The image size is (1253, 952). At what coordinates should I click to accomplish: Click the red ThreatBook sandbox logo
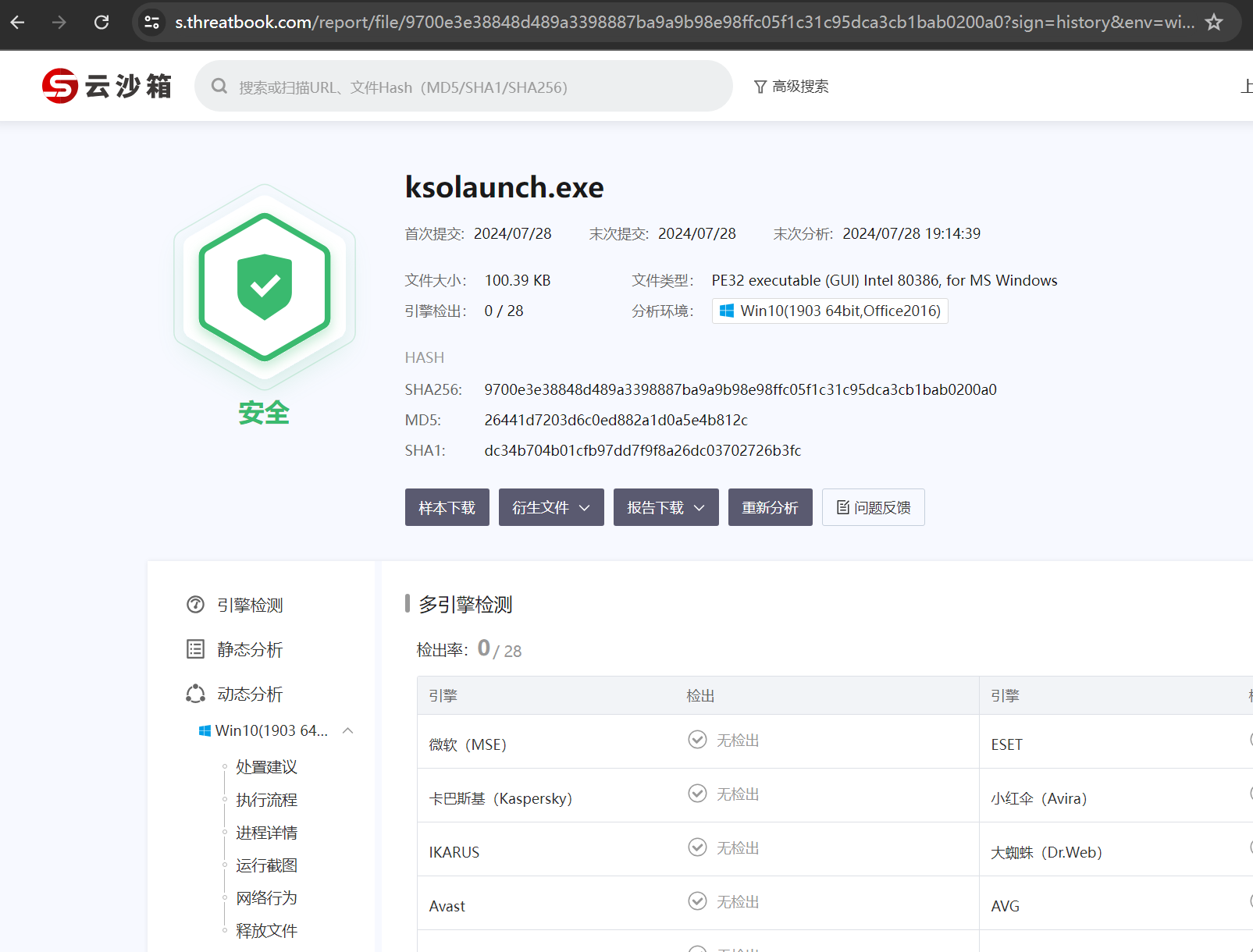pos(60,86)
